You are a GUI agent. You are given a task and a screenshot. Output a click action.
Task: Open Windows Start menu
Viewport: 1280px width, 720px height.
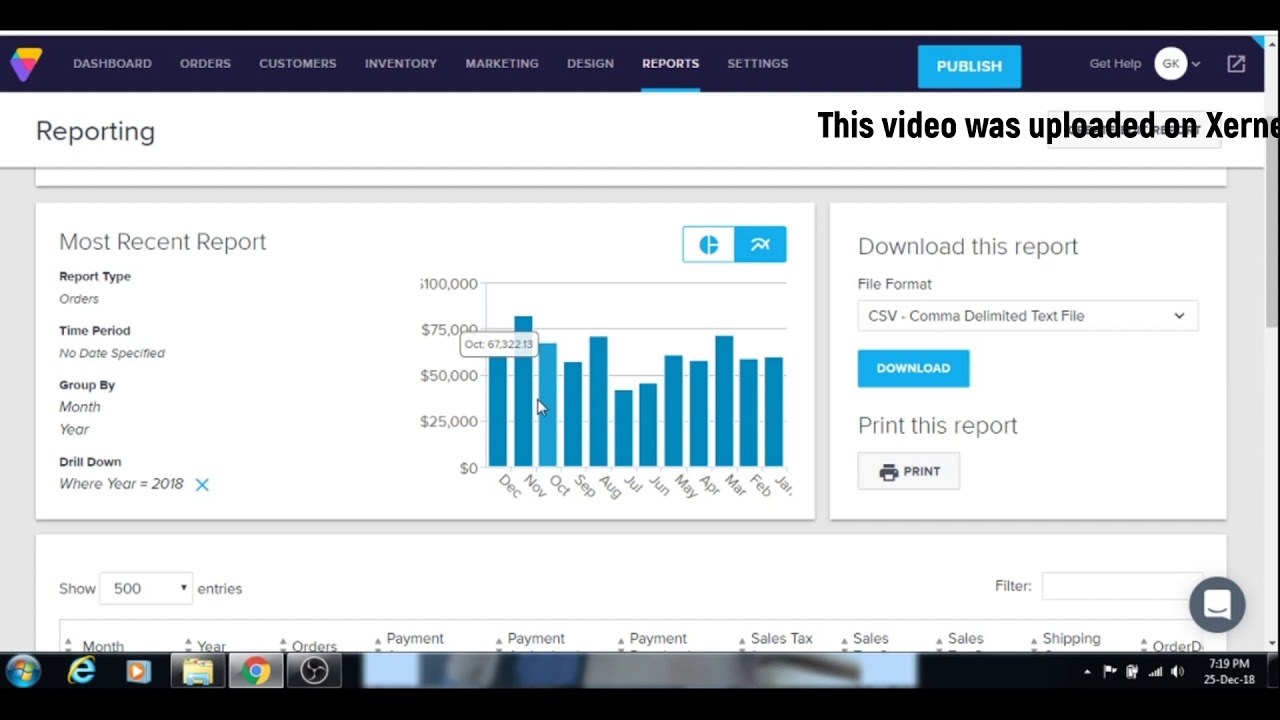click(22, 671)
